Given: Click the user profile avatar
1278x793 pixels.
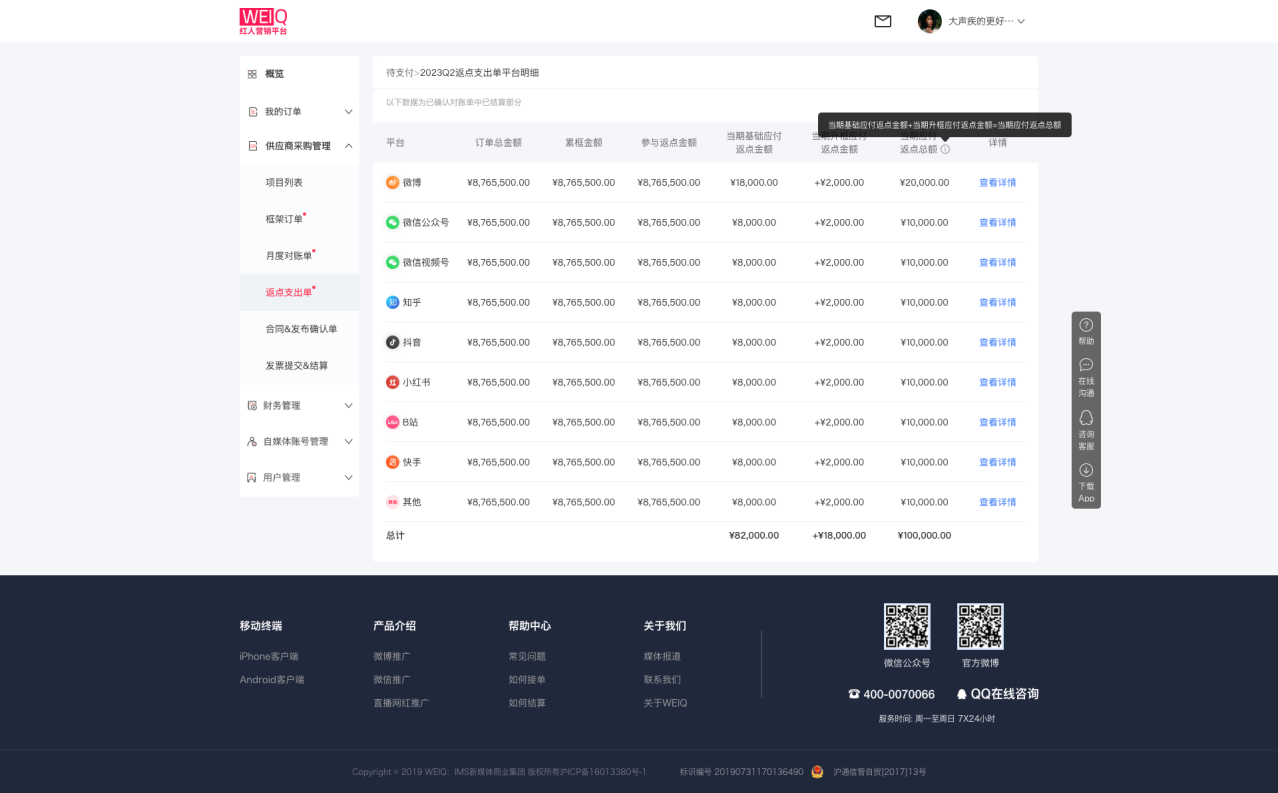Looking at the screenshot, I should [929, 21].
